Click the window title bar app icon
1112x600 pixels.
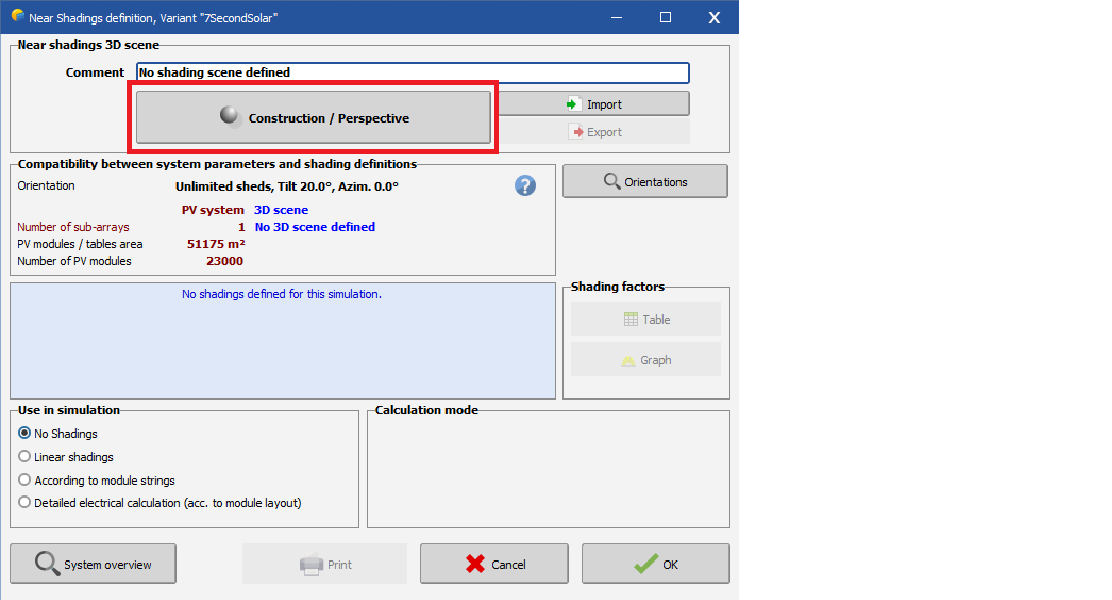(x=17, y=17)
